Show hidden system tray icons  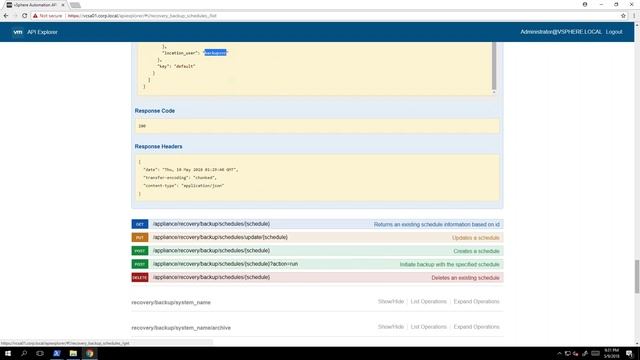pos(559,353)
